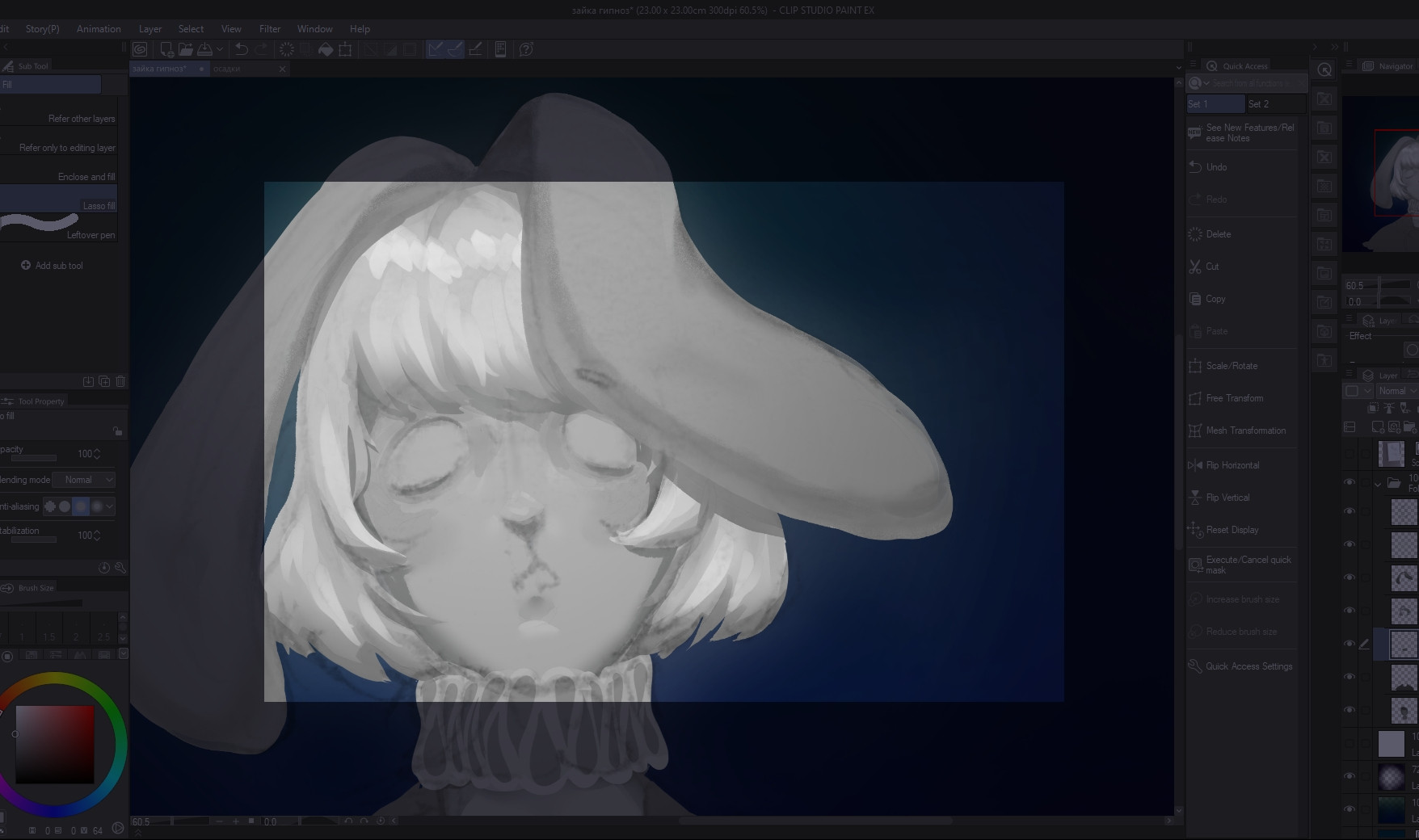The height and width of the screenshot is (840, 1419).
Task: Select the Refer other layers sub tool
Action: [x=59, y=113]
